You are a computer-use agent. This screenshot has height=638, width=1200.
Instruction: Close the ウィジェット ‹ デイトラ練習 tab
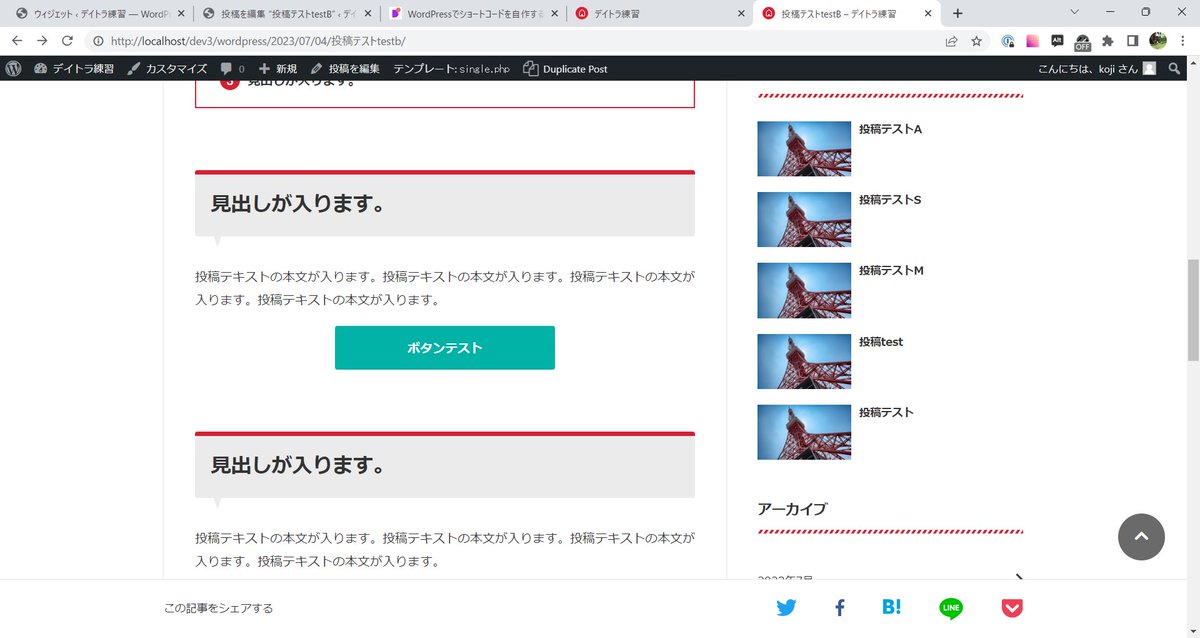[x=180, y=14]
